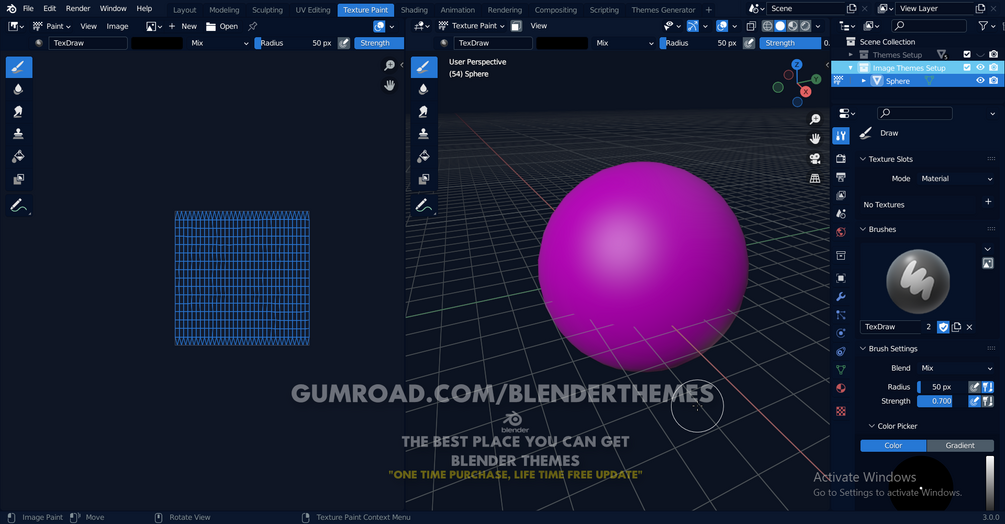Open the Material properties tab
Screen dimensions: 1005x524
click(x=841, y=388)
